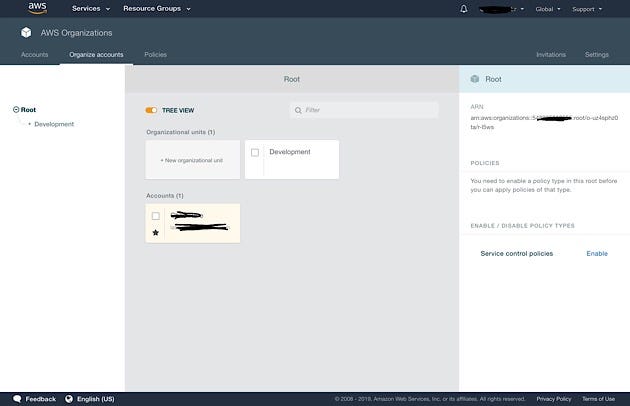Viewport: 630px width, 406px height.
Task: Switch to the Accounts tab
Action: pos(35,54)
